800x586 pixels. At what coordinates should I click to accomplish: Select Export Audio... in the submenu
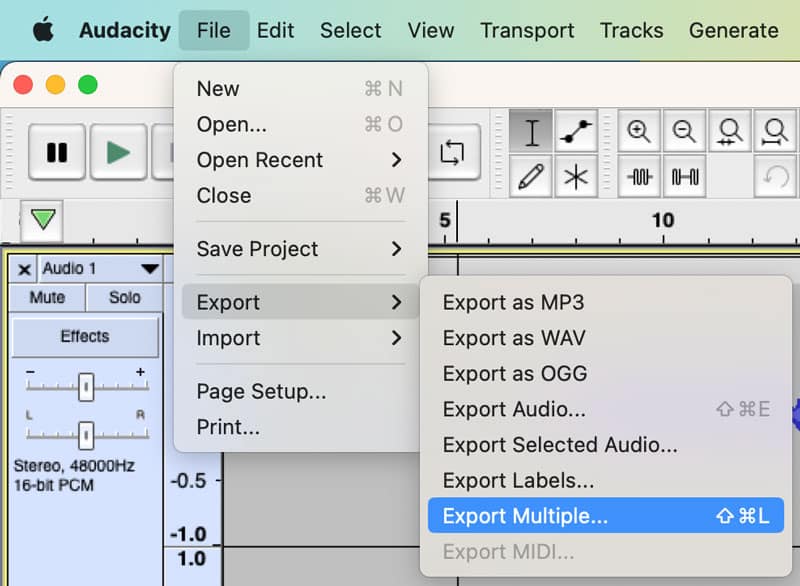(x=606, y=409)
